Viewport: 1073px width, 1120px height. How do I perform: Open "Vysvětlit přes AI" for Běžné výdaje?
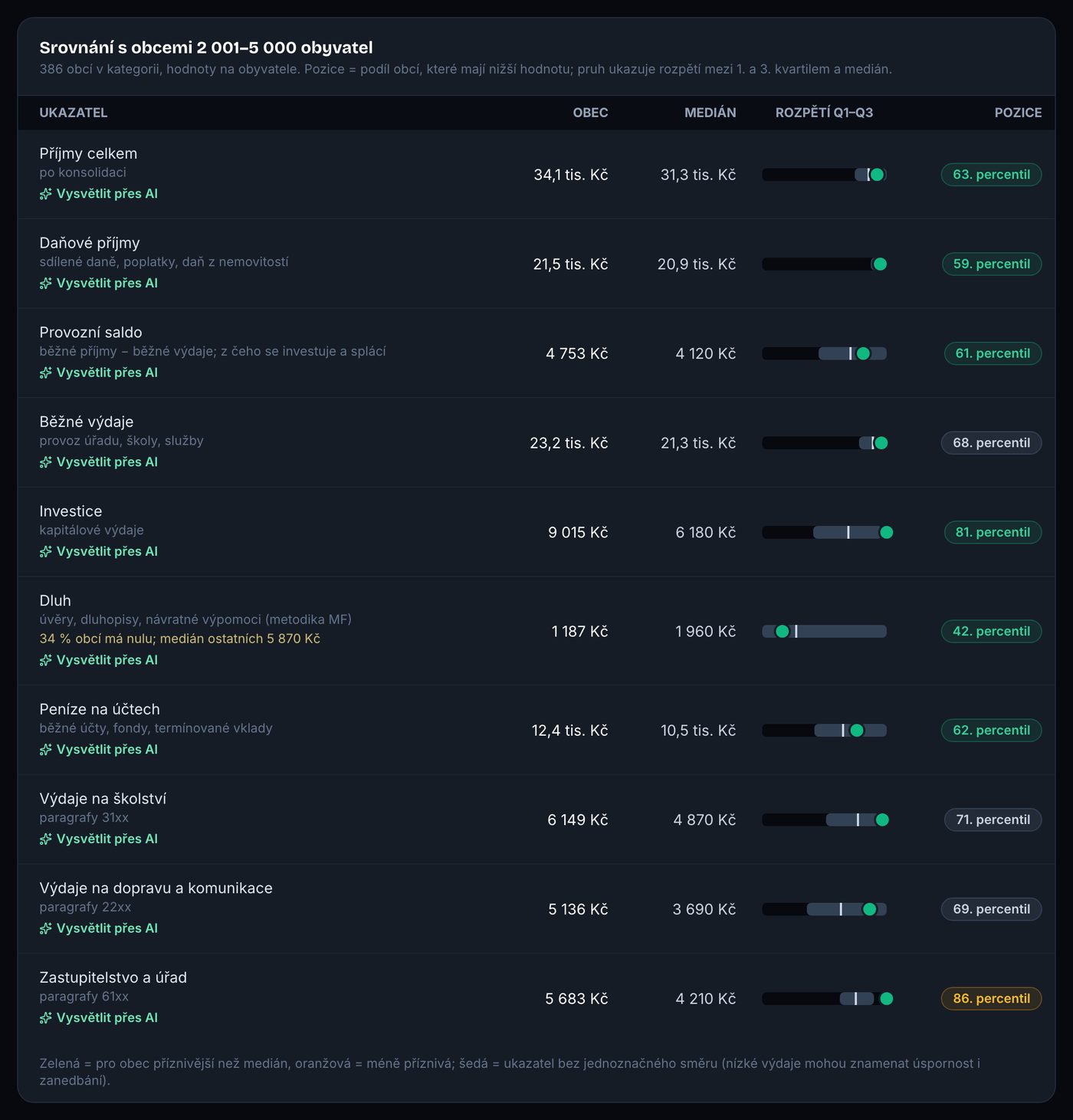point(99,461)
